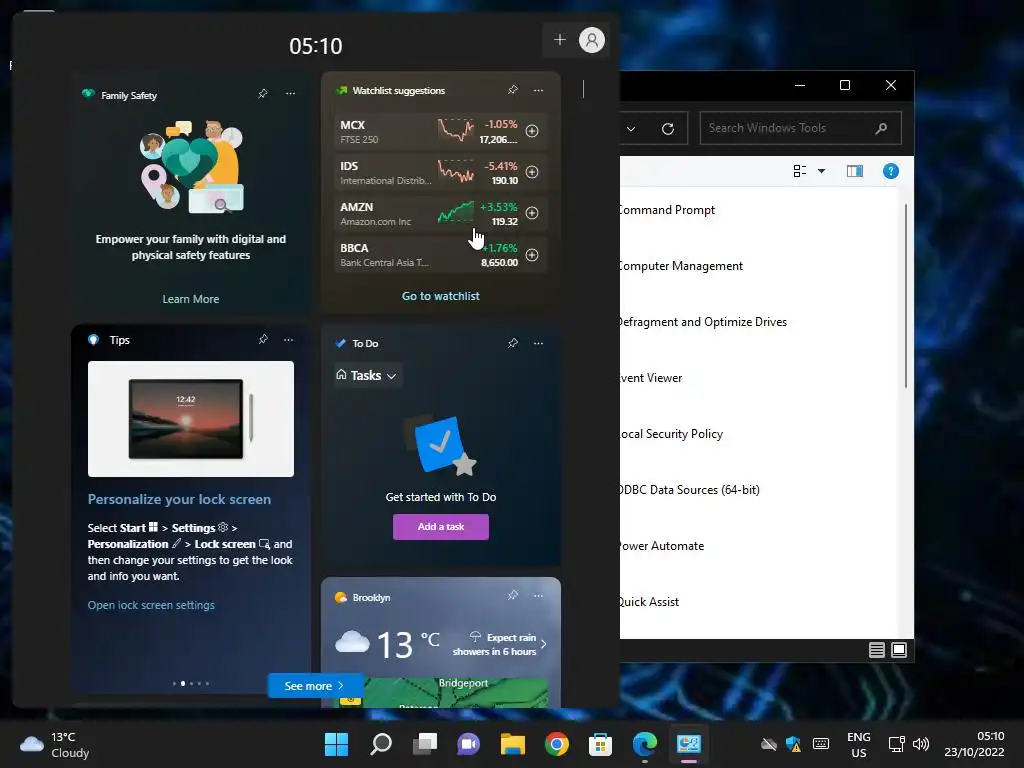Select the AMZN Amazon.com Inc row

441,214
